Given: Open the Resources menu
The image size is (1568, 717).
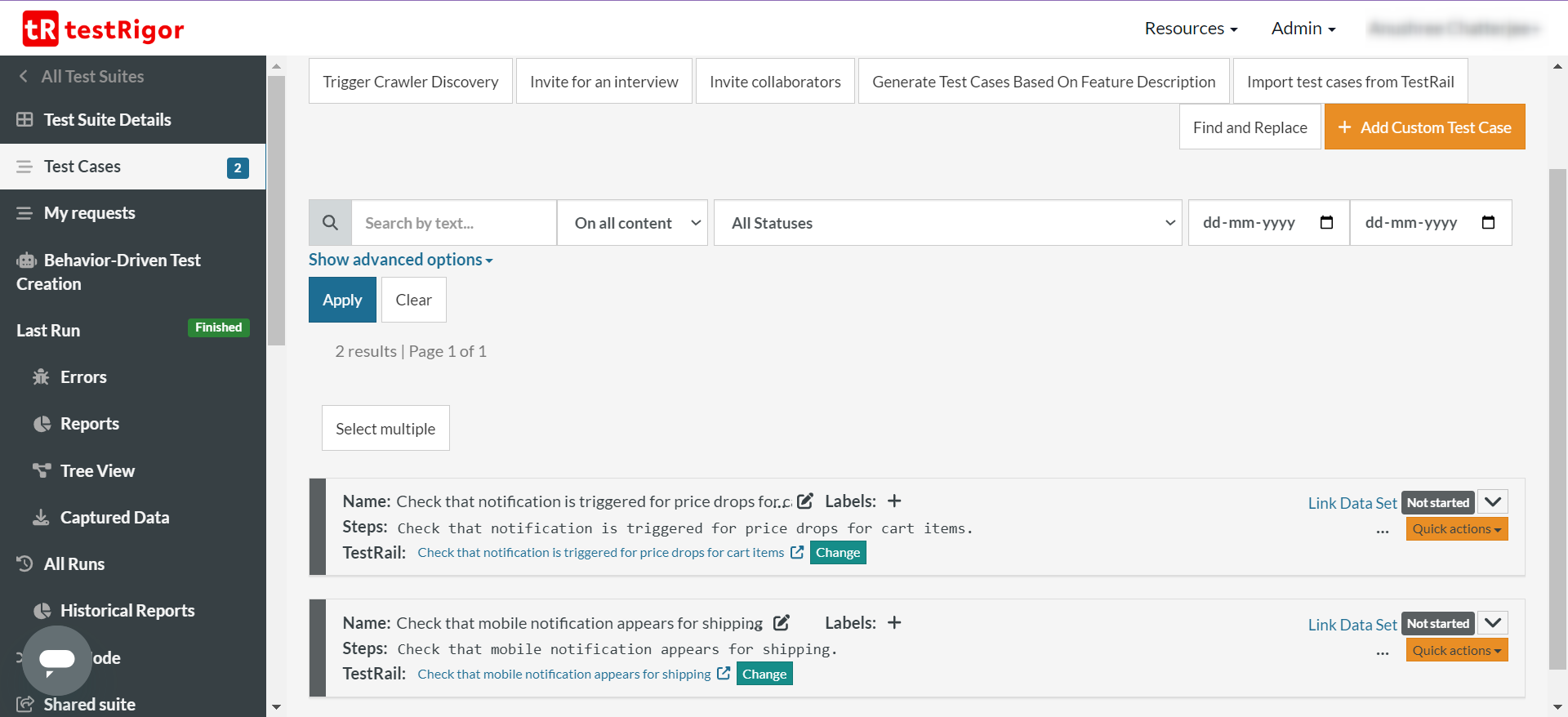Looking at the screenshot, I should tap(1190, 29).
